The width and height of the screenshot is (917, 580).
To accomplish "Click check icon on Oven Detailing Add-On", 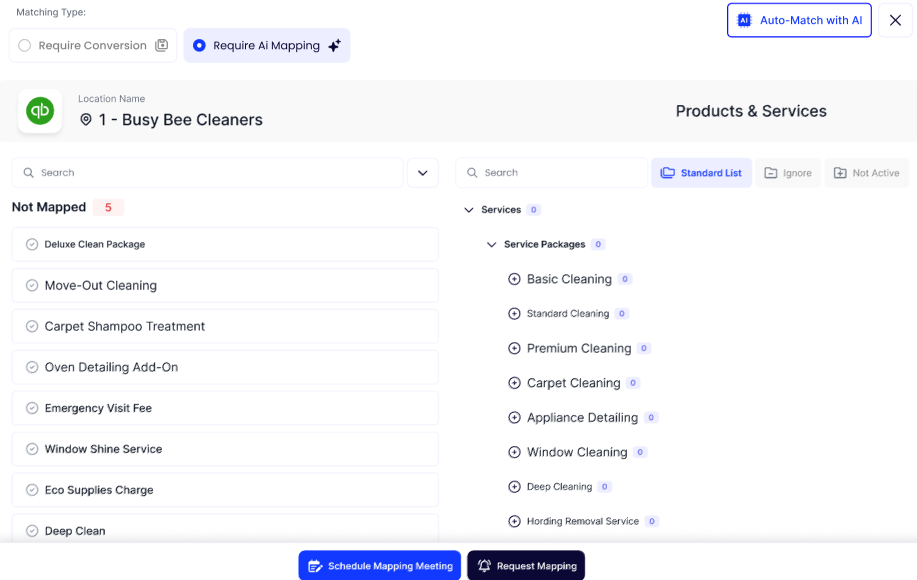I will (x=32, y=367).
